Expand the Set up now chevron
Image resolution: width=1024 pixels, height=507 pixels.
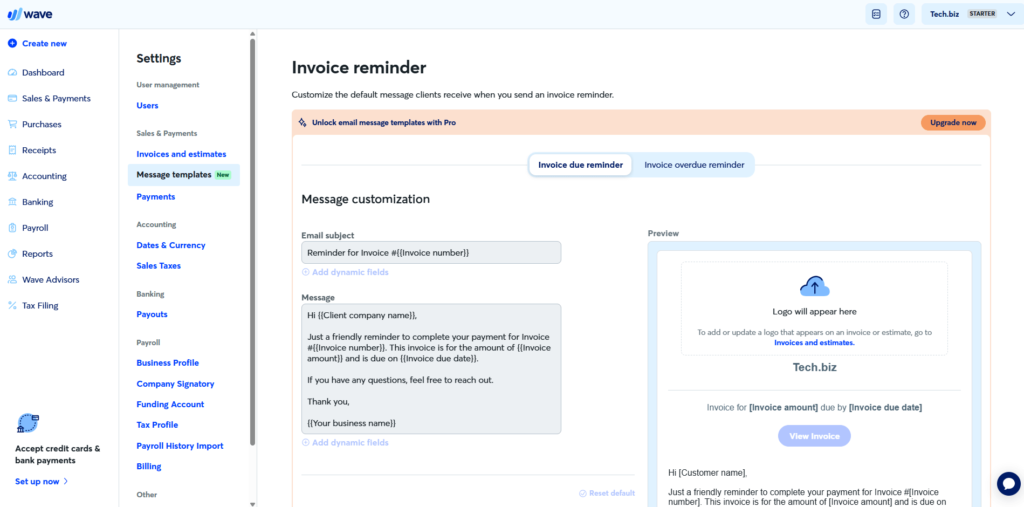(x=66, y=482)
